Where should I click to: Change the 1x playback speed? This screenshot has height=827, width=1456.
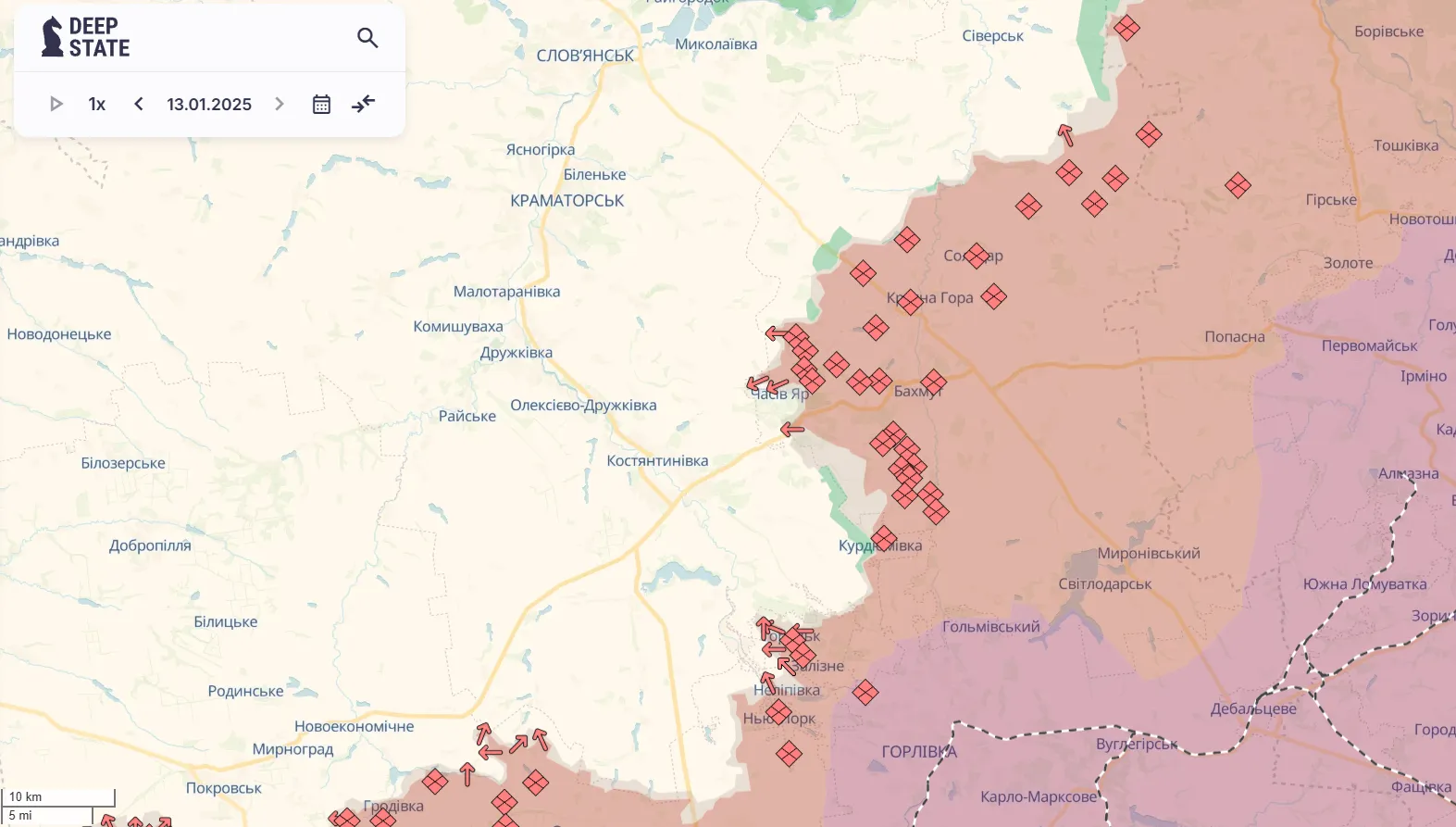[97, 104]
